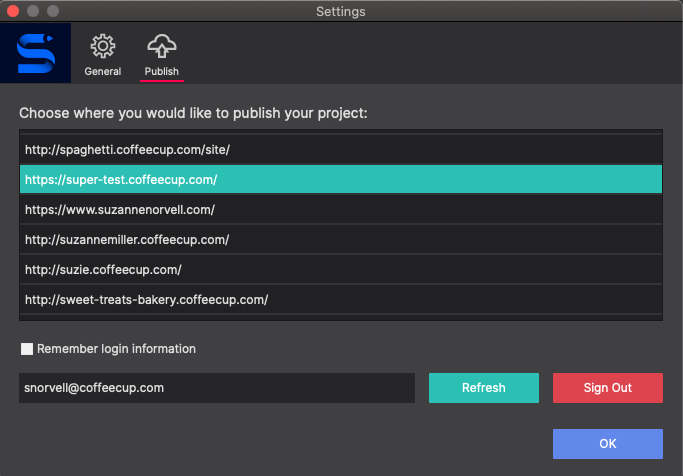Pick http://suzannemiller.coffeecup.com/ entry
The height and width of the screenshot is (476, 683).
click(x=341, y=240)
